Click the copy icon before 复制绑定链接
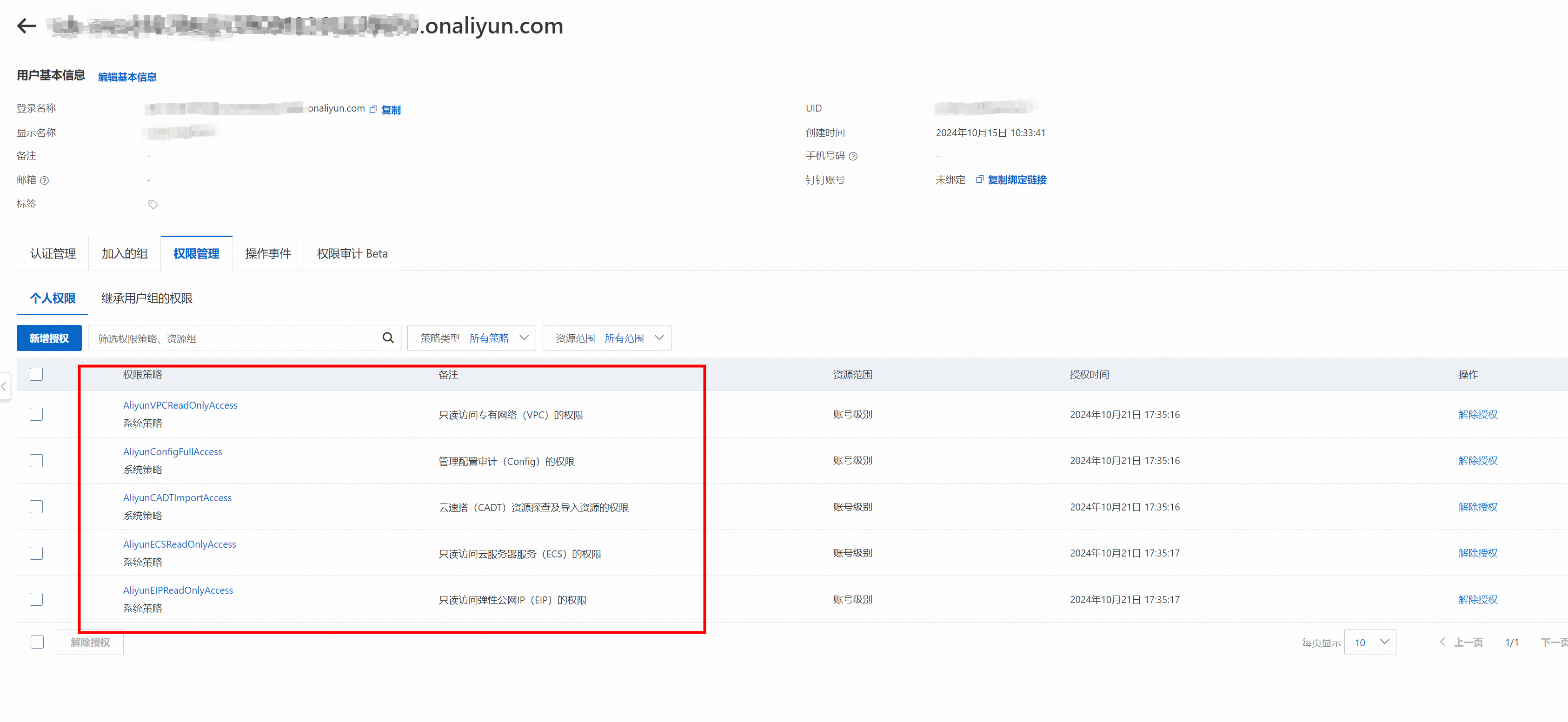 [x=979, y=179]
